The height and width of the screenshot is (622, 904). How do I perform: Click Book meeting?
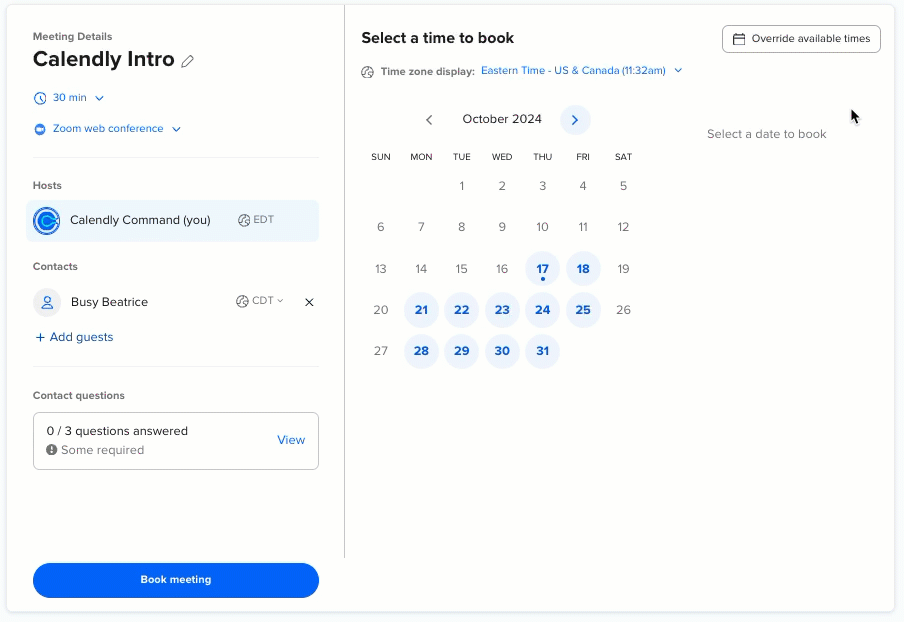click(176, 580)
